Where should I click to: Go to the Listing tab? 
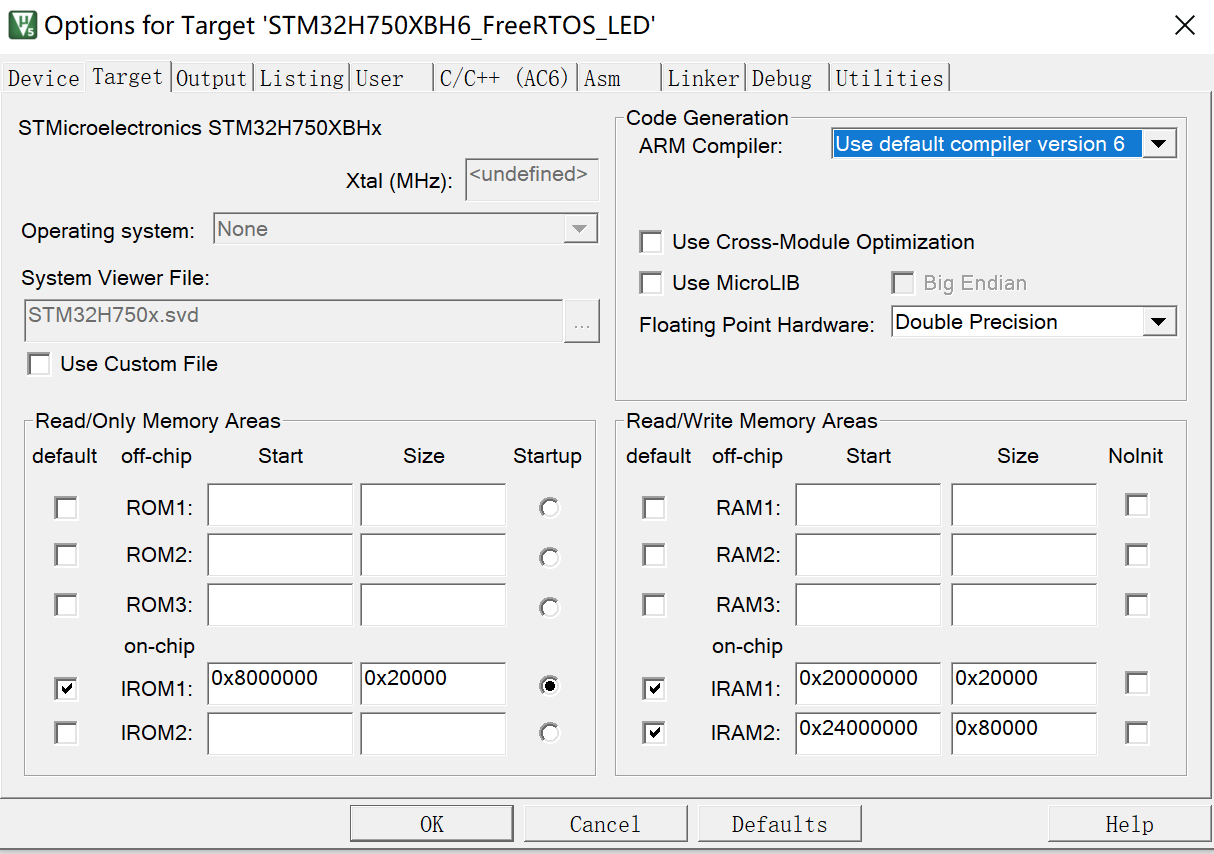302,78
